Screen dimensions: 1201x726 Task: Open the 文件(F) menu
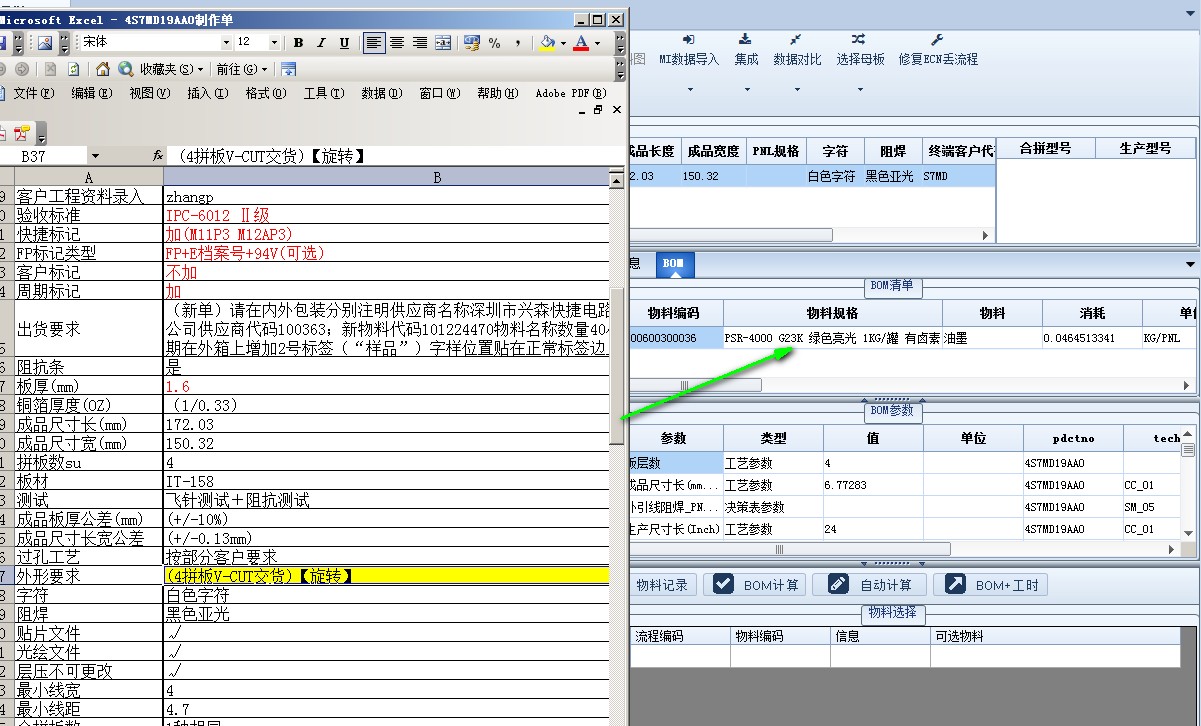33,93
